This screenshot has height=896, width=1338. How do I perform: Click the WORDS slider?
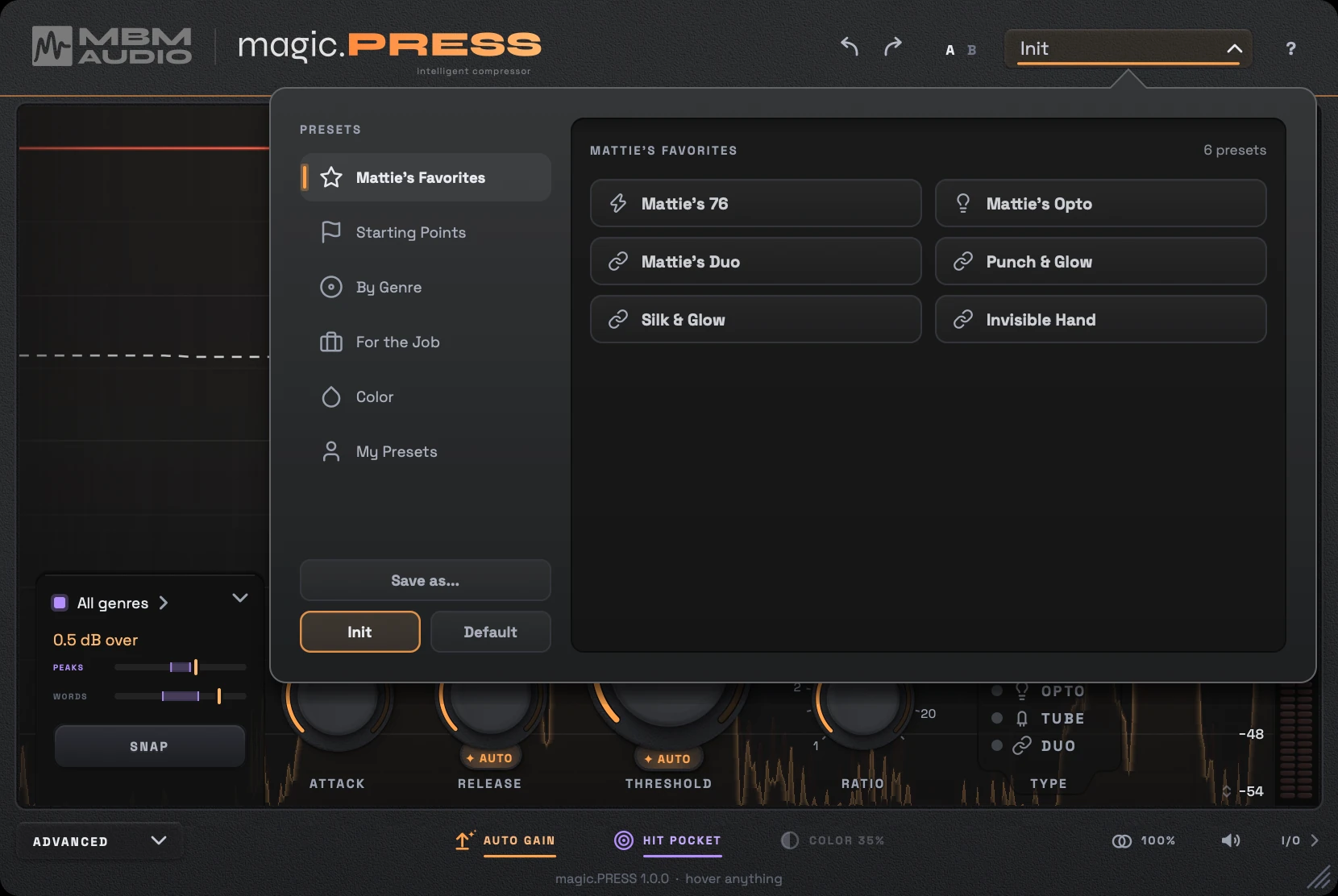[x=181, y=696]
